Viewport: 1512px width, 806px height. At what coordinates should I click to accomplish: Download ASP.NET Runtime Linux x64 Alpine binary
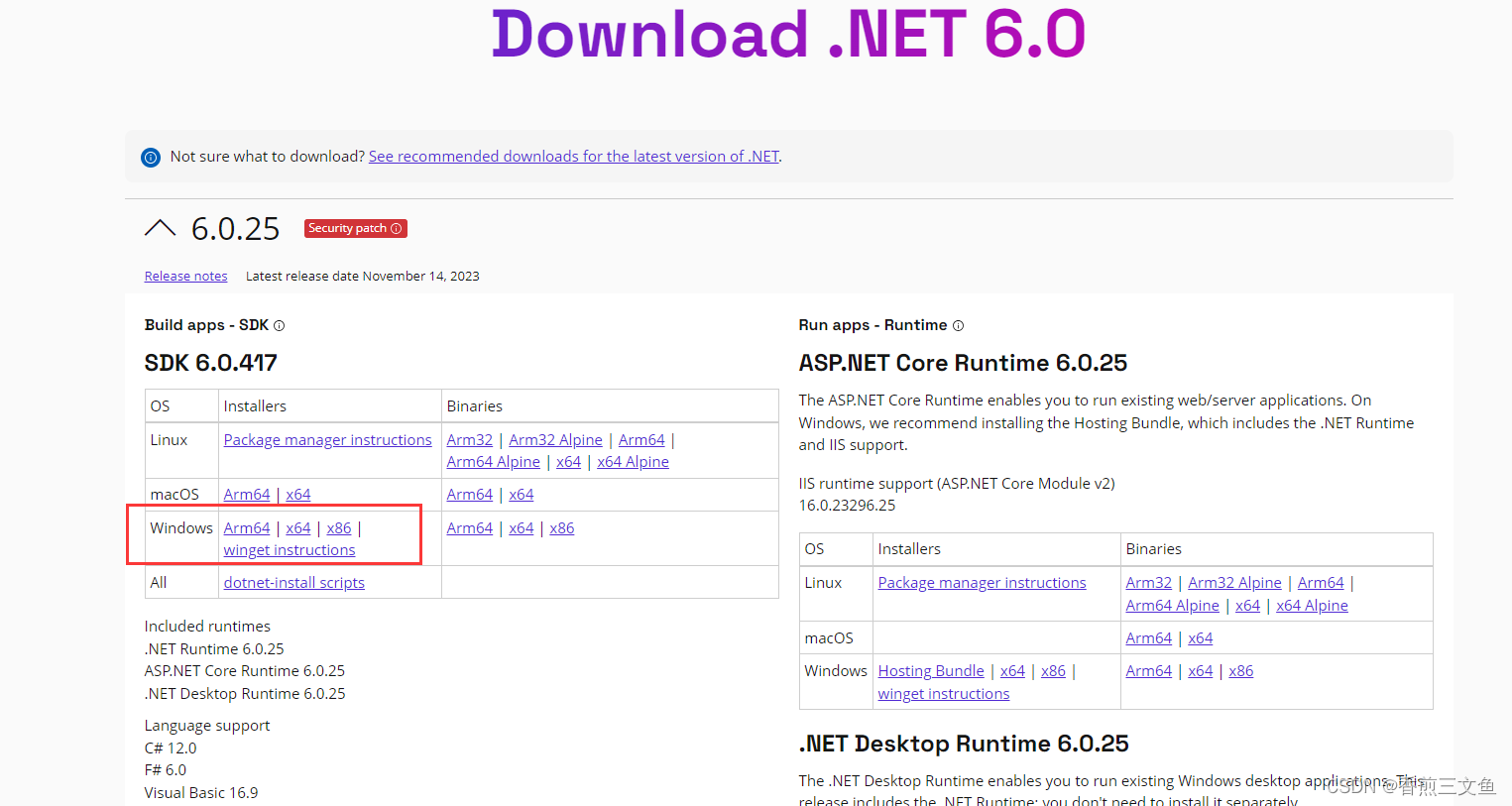[x=1312, y=606]
